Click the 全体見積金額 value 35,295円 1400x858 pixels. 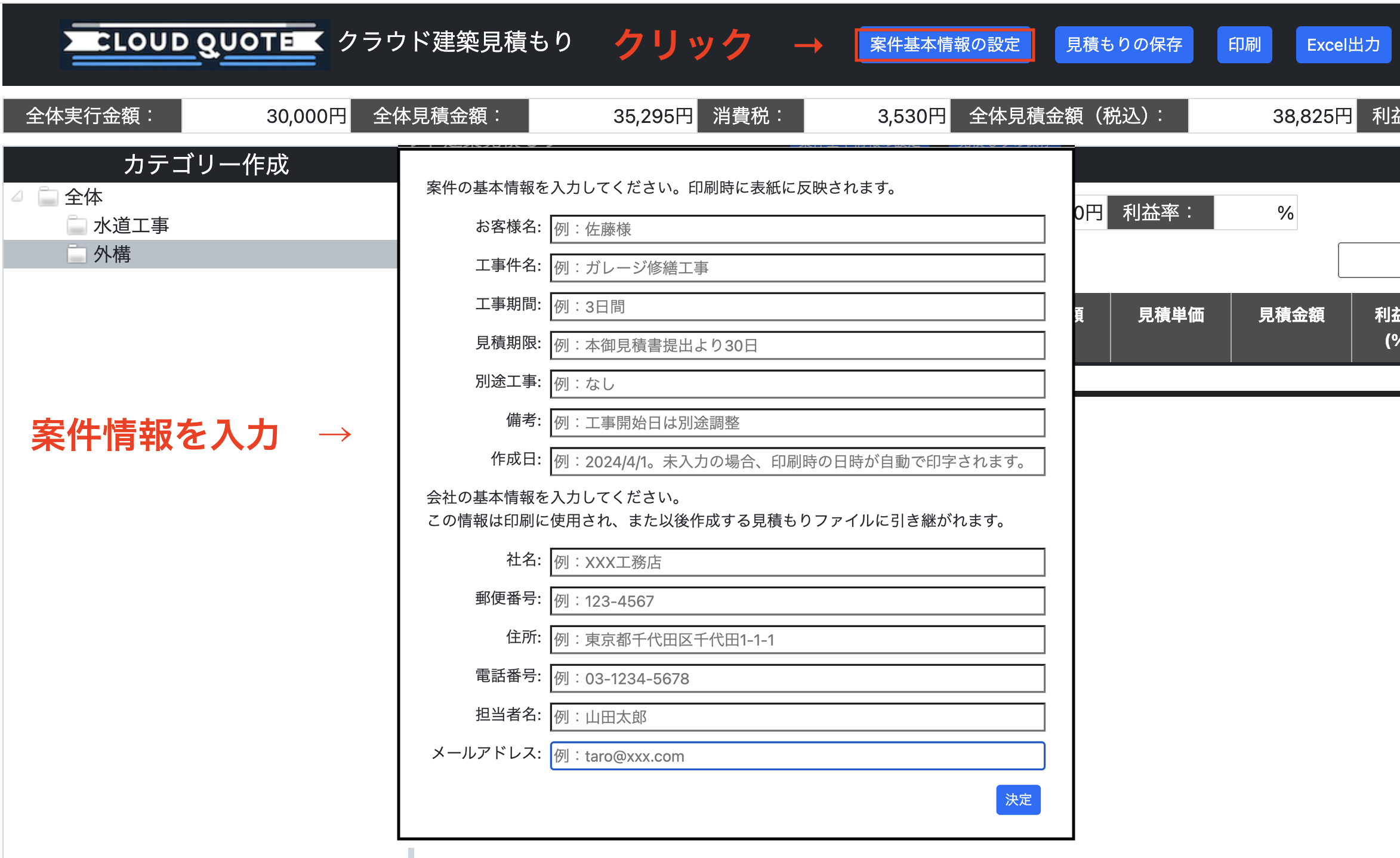click(613, 116)
